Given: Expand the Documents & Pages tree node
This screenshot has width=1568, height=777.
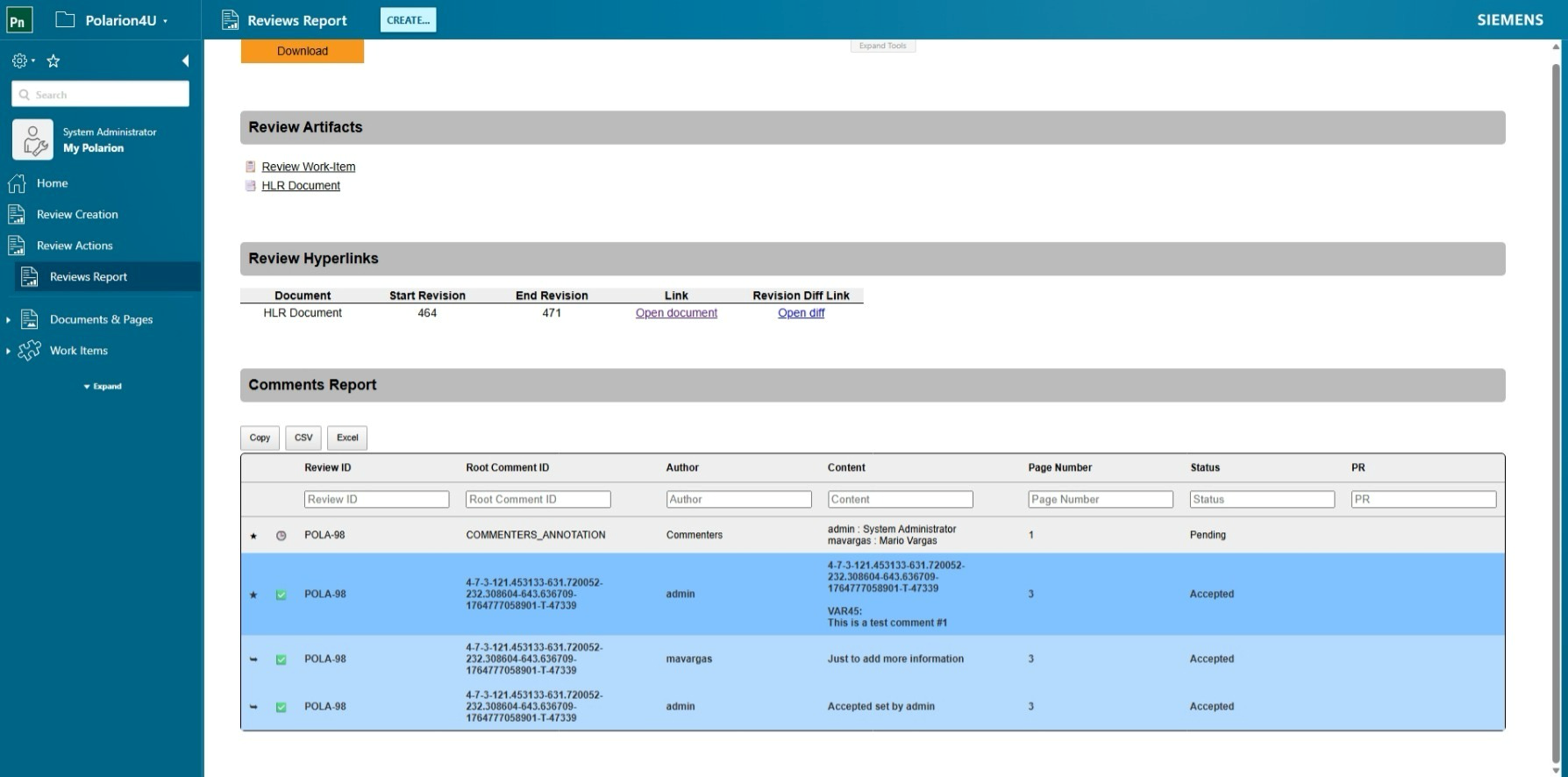Looking at the screenshot, I should [8, 320].
